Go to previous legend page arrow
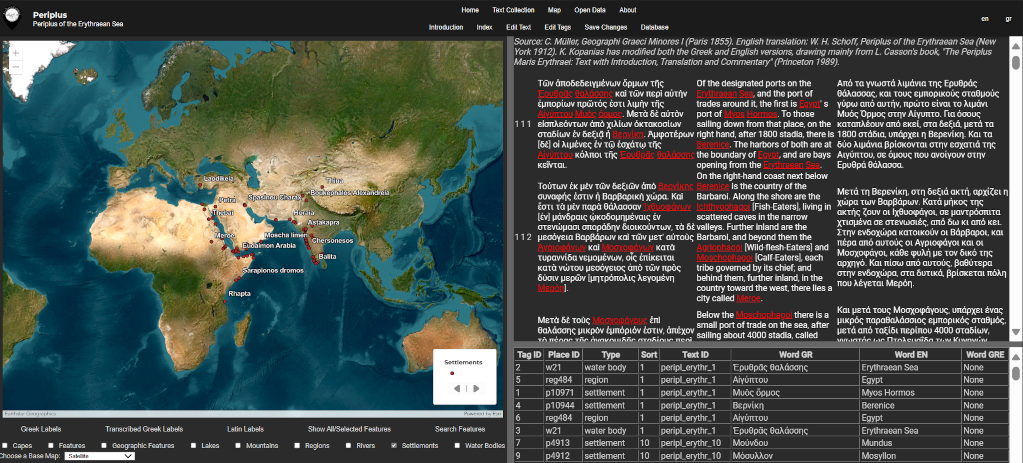This screenshot has height=463, width=1023. click(x=455, y=388)
